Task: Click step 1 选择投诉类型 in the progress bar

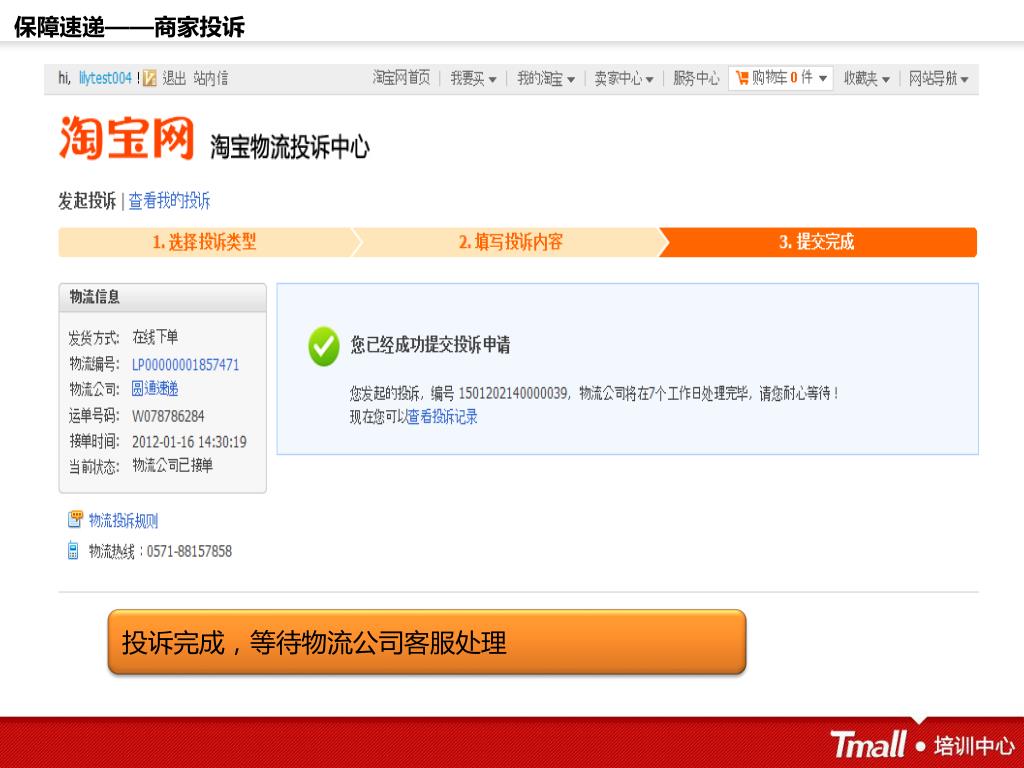Action: [204, 242]
